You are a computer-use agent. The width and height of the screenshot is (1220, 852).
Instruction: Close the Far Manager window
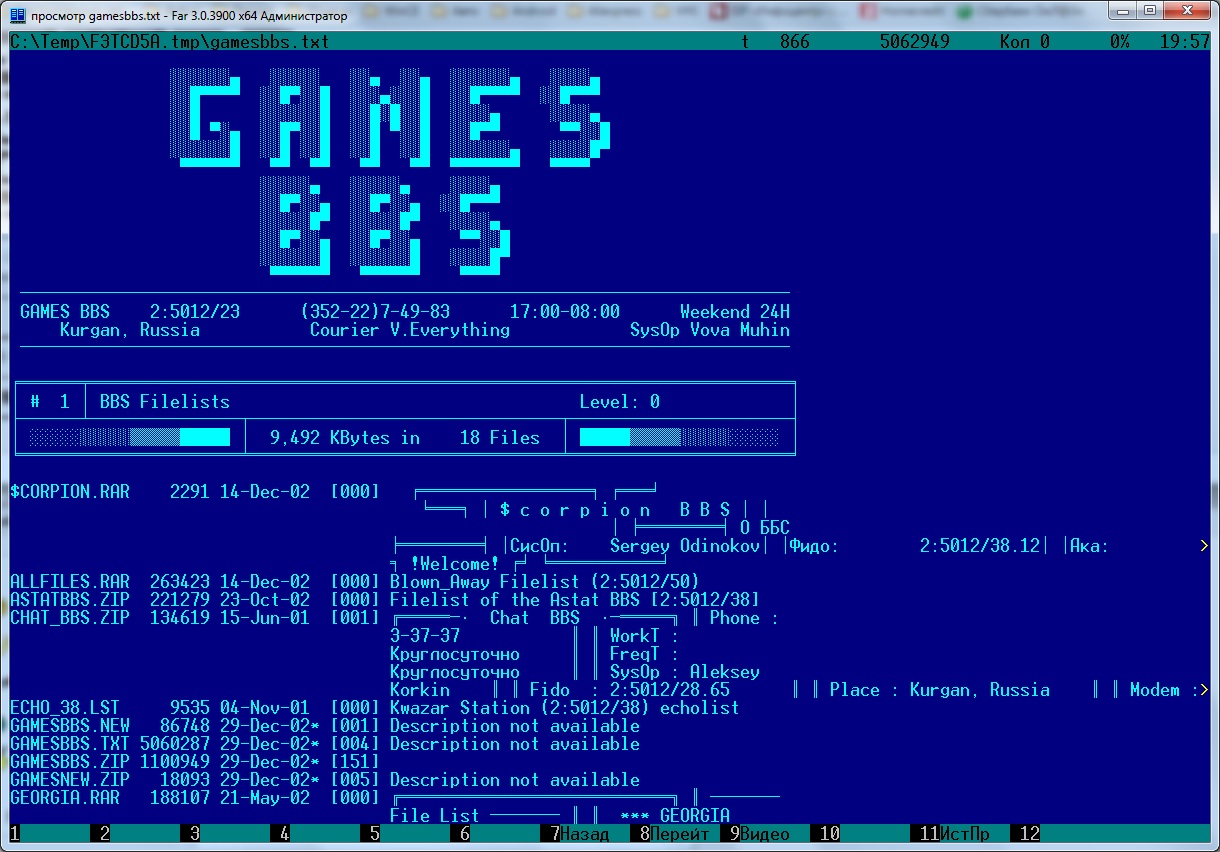[x=1187, y=12]
